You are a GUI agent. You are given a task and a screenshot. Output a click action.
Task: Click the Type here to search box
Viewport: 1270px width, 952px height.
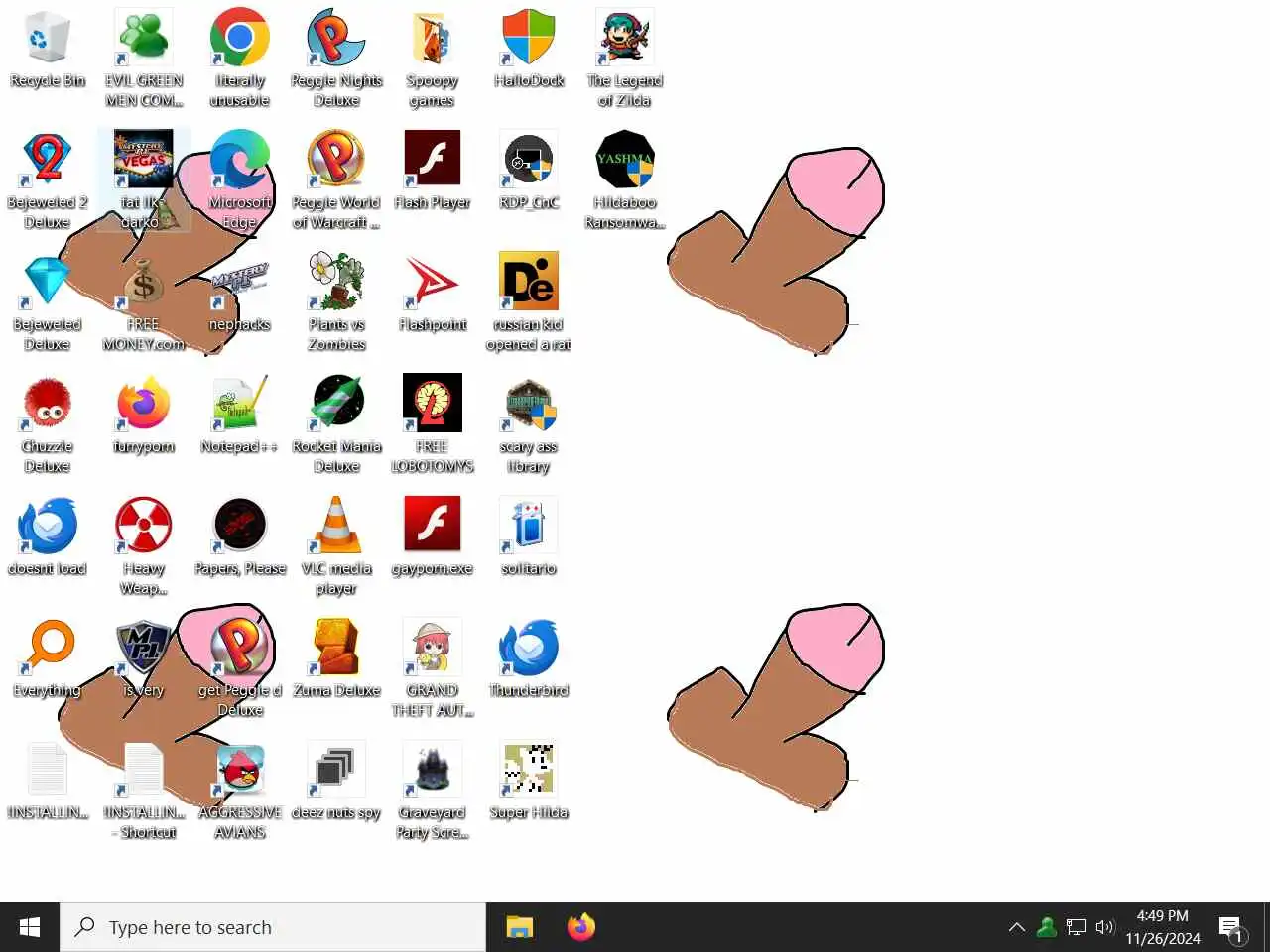click(x=273, y=927)
